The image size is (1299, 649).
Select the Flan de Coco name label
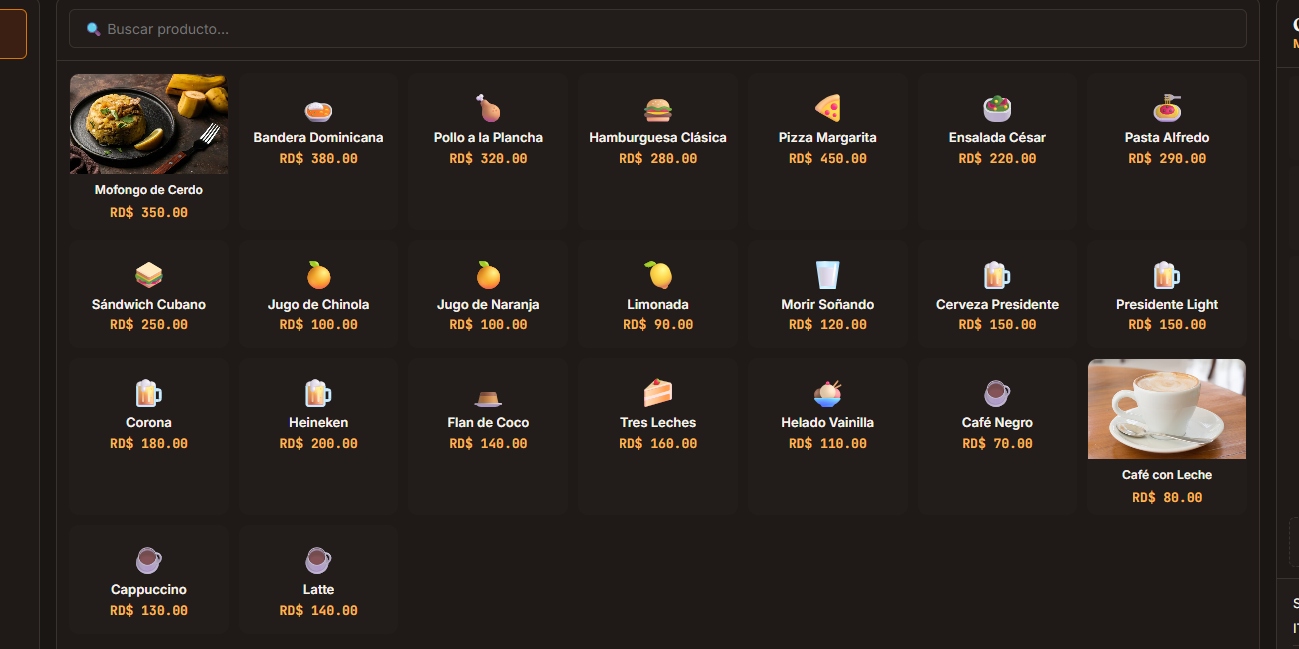(x=488, y=422)
